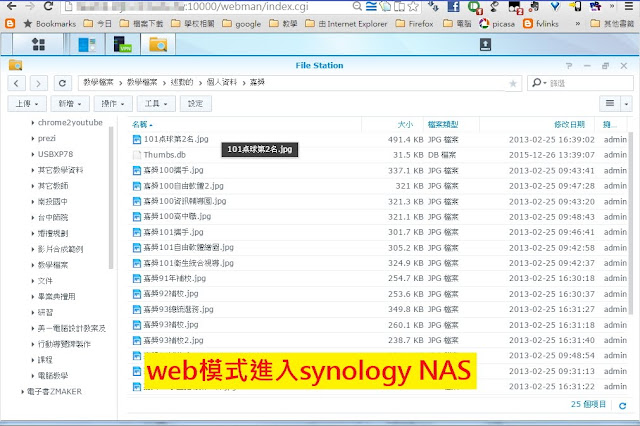
Task: Expand the USBXP78 folder tree node
Action: 33,154
